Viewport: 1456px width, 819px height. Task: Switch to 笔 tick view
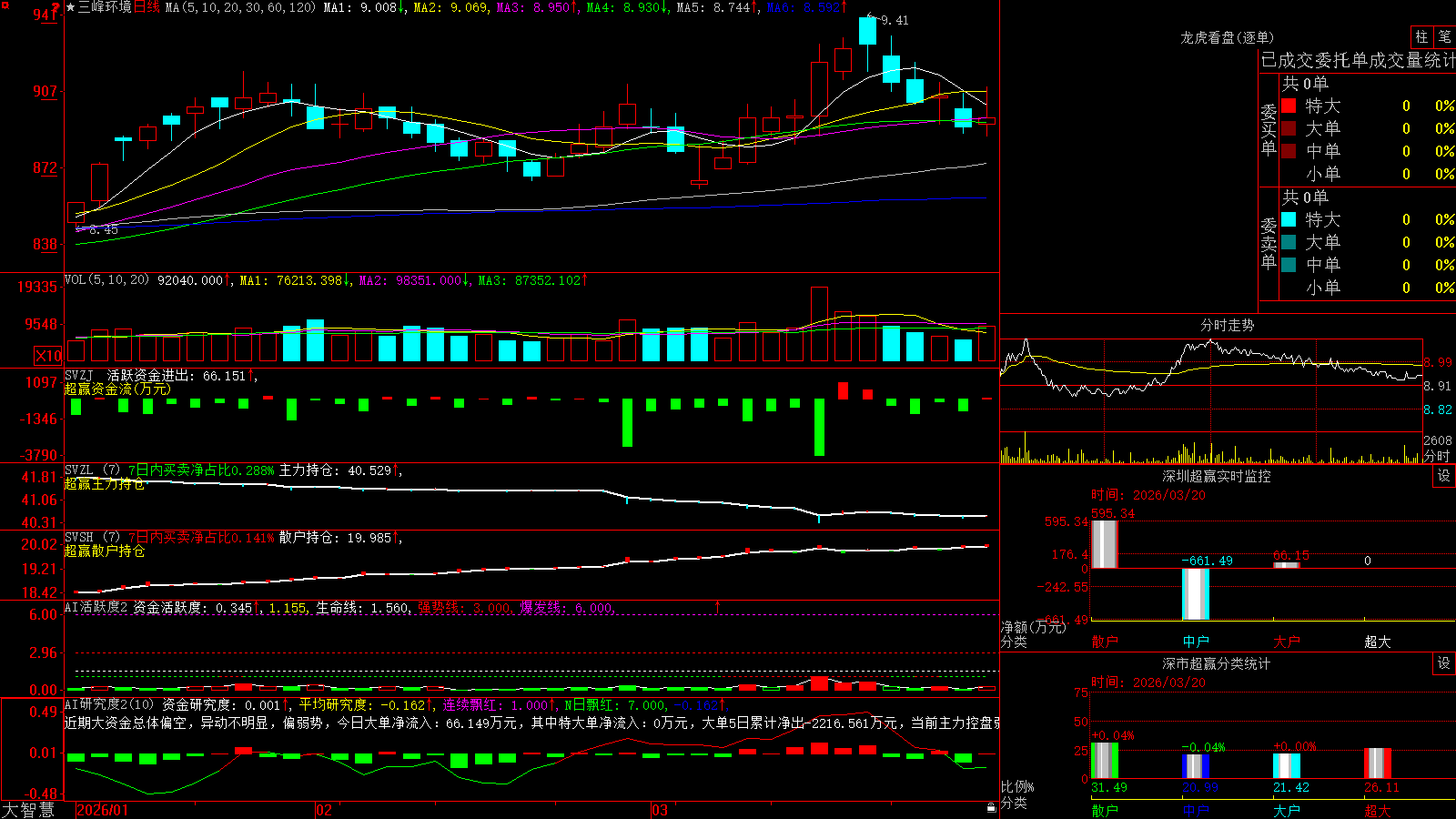point(1444,36)
